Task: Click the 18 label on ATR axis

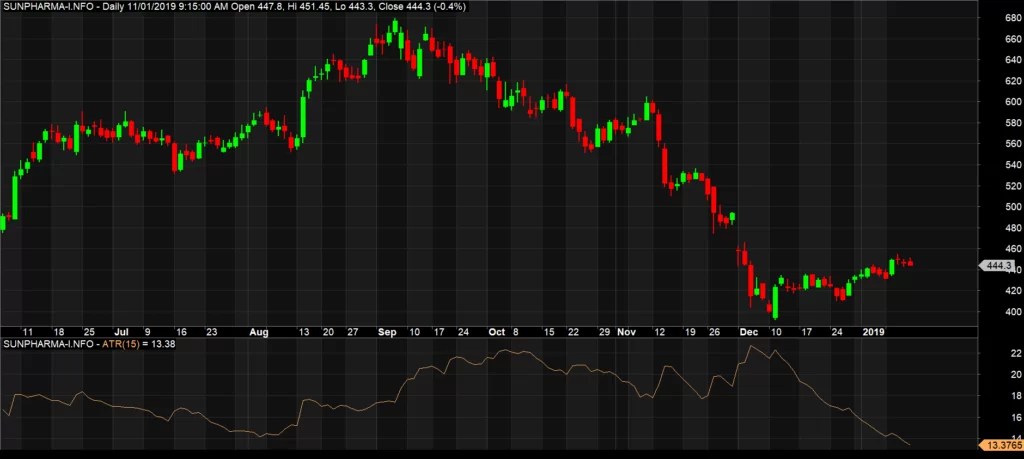Action: point(1016,396)
